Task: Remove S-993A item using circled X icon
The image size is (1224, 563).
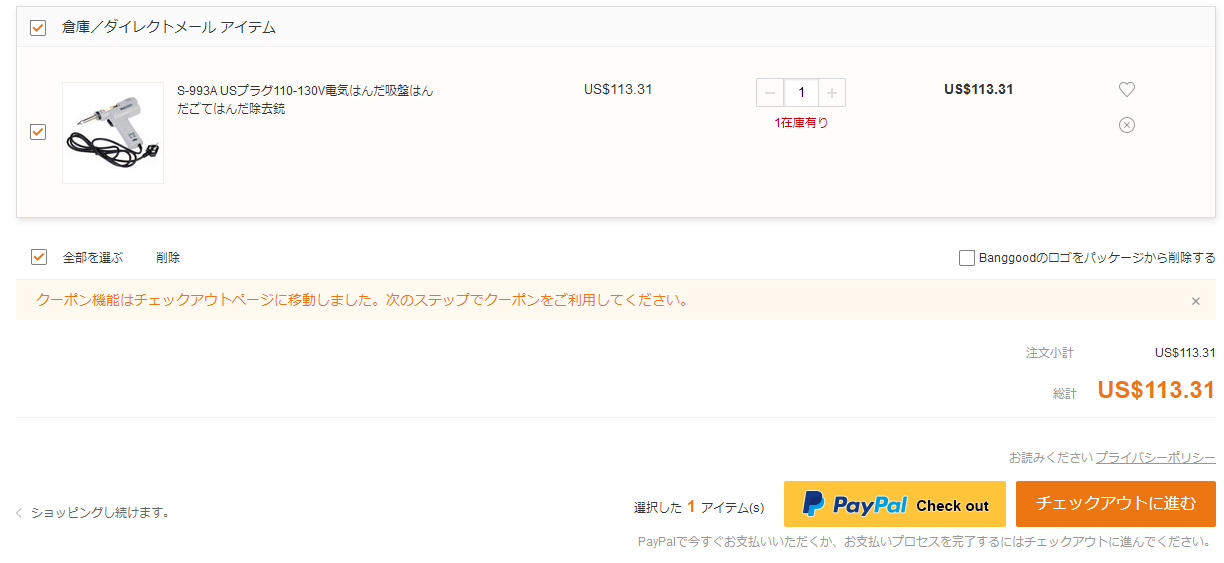Action: [x=1127, y=125]
